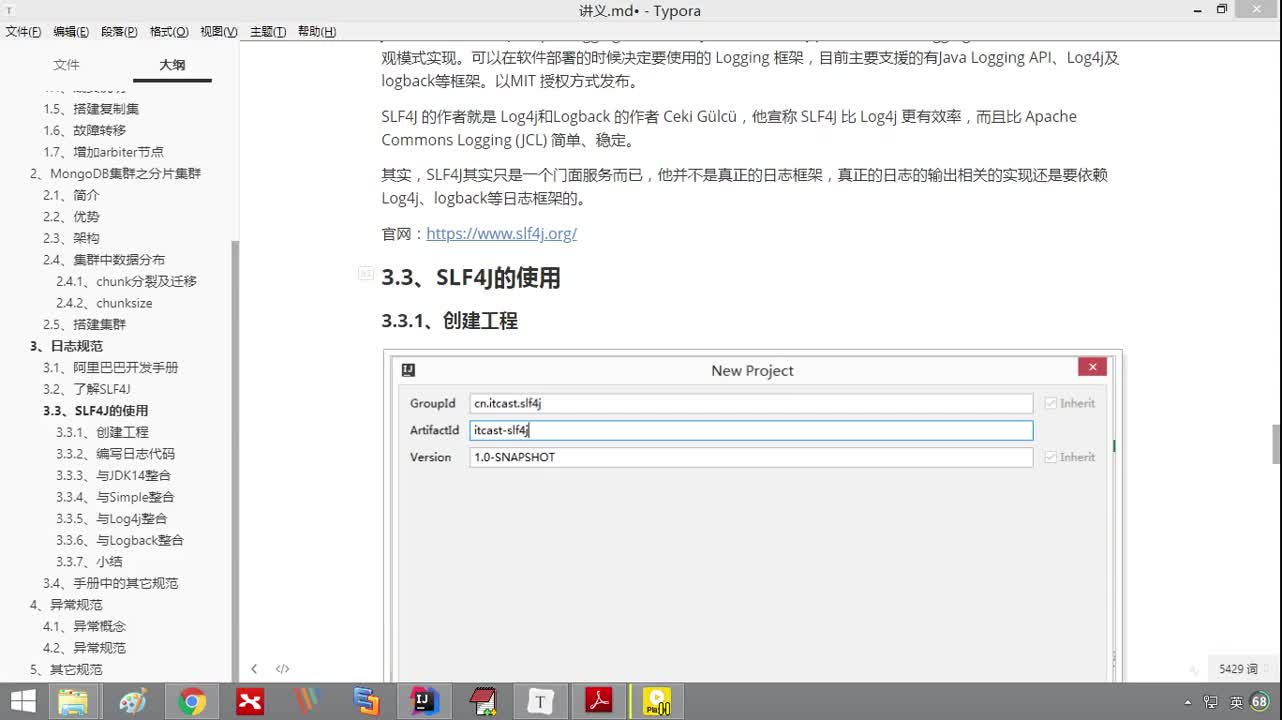Open the https://www.slf4j.org/ link
This screenshot has width=1282, height=720.
[501, 234]
